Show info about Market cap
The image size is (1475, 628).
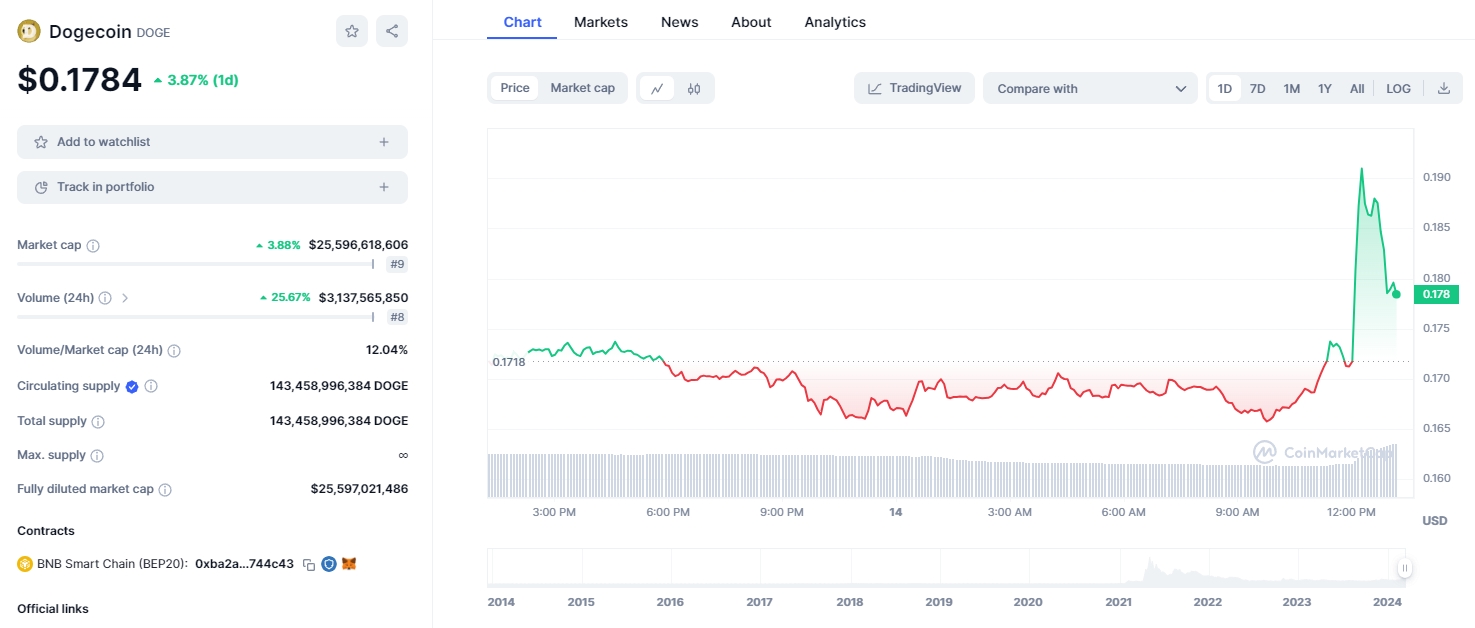pyautogui.click(x=93, y=245)
